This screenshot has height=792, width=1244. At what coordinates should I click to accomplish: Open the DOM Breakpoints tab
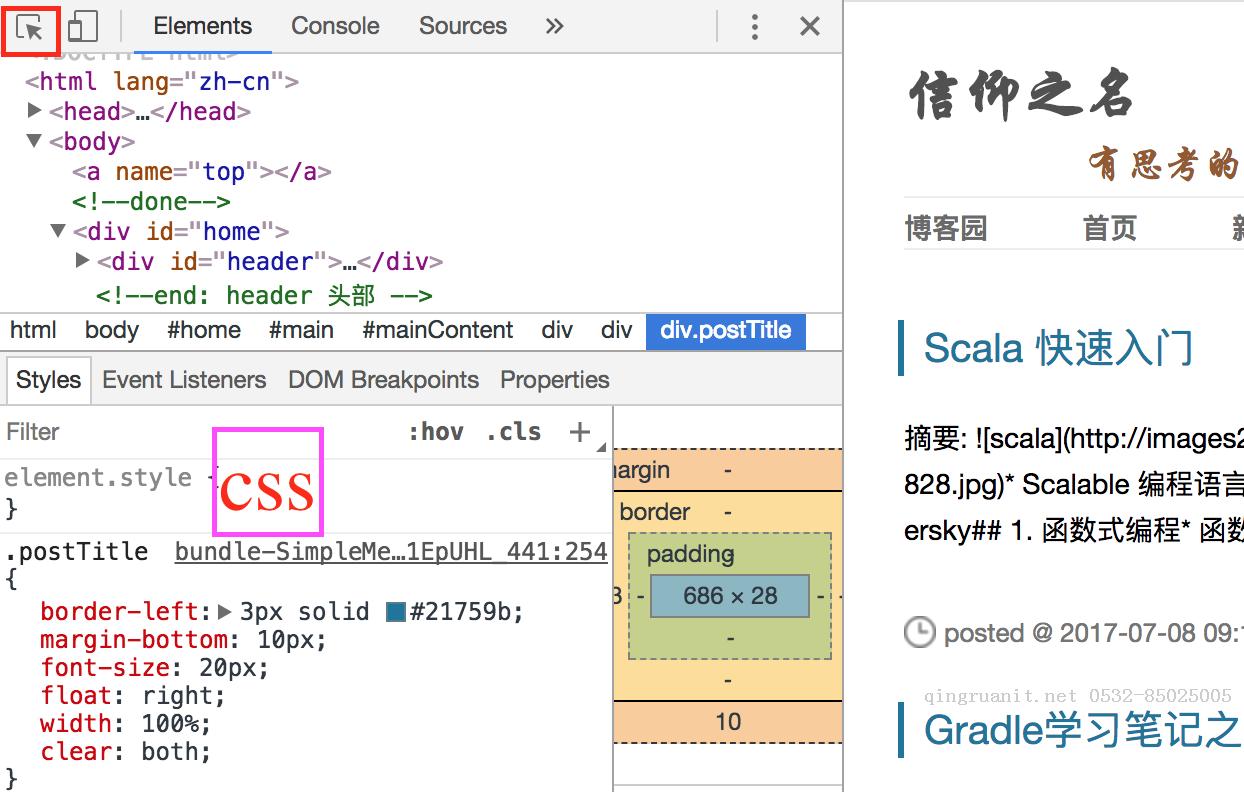point(384,380)
